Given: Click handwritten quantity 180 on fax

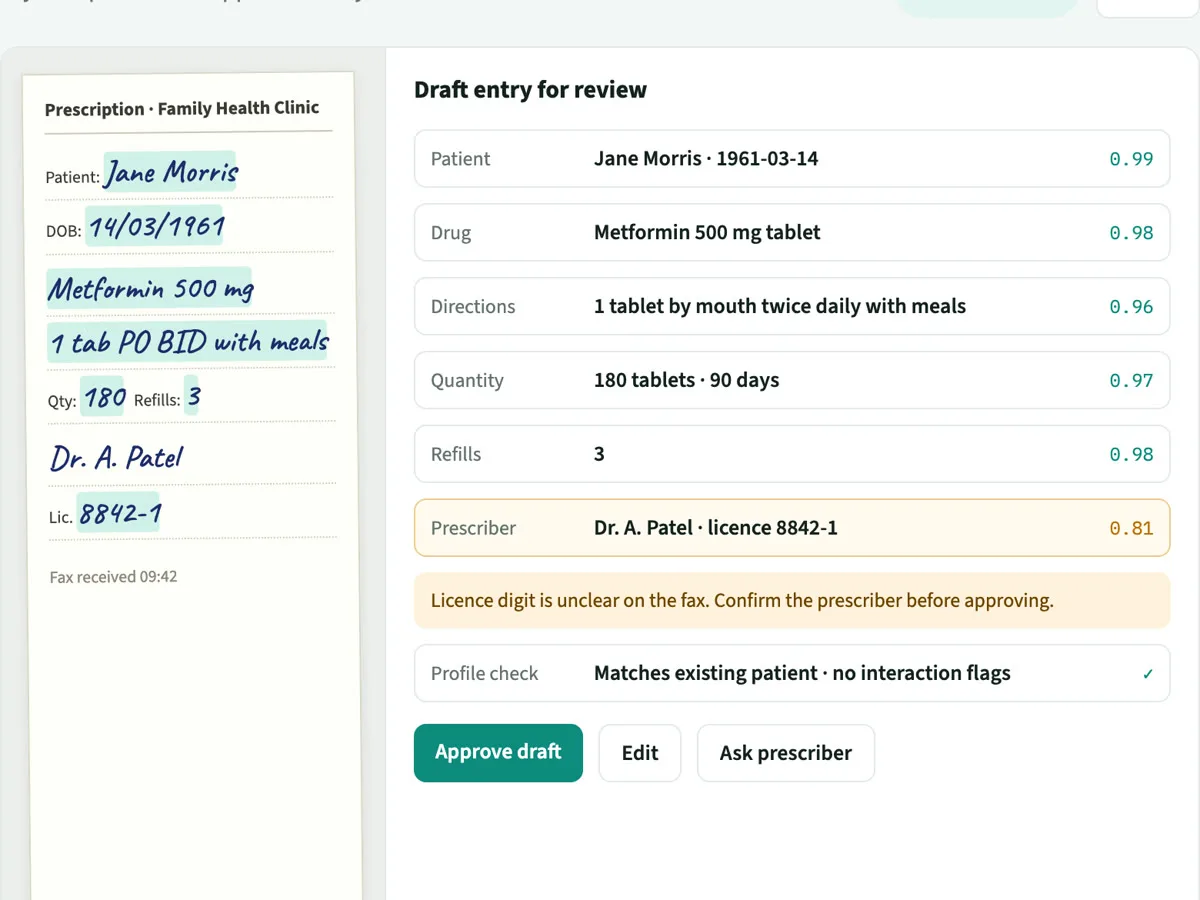Looking at the screenshot, I should click(104, 398).
